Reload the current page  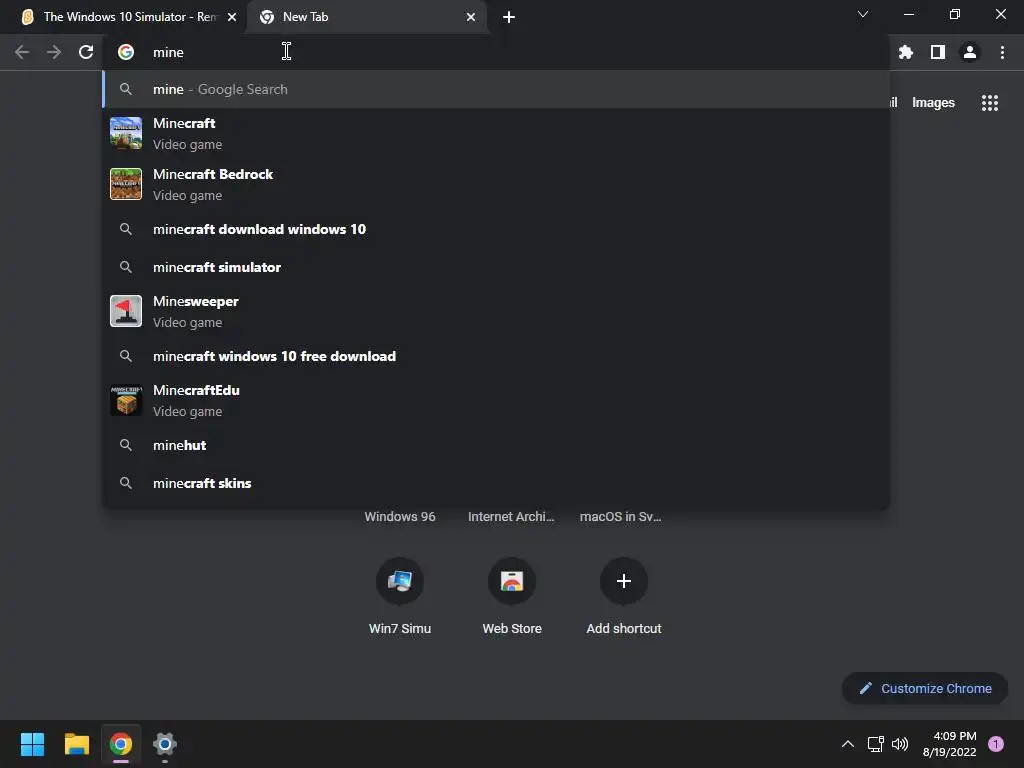click(x=86, y=52)
